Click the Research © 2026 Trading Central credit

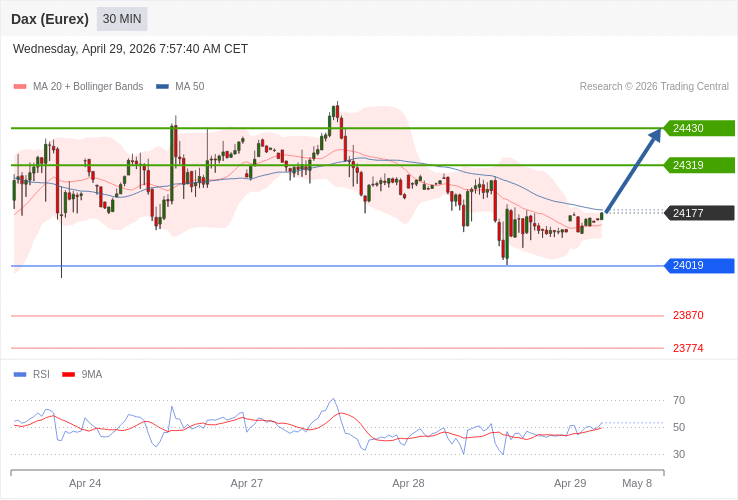[x=654, y=87]
